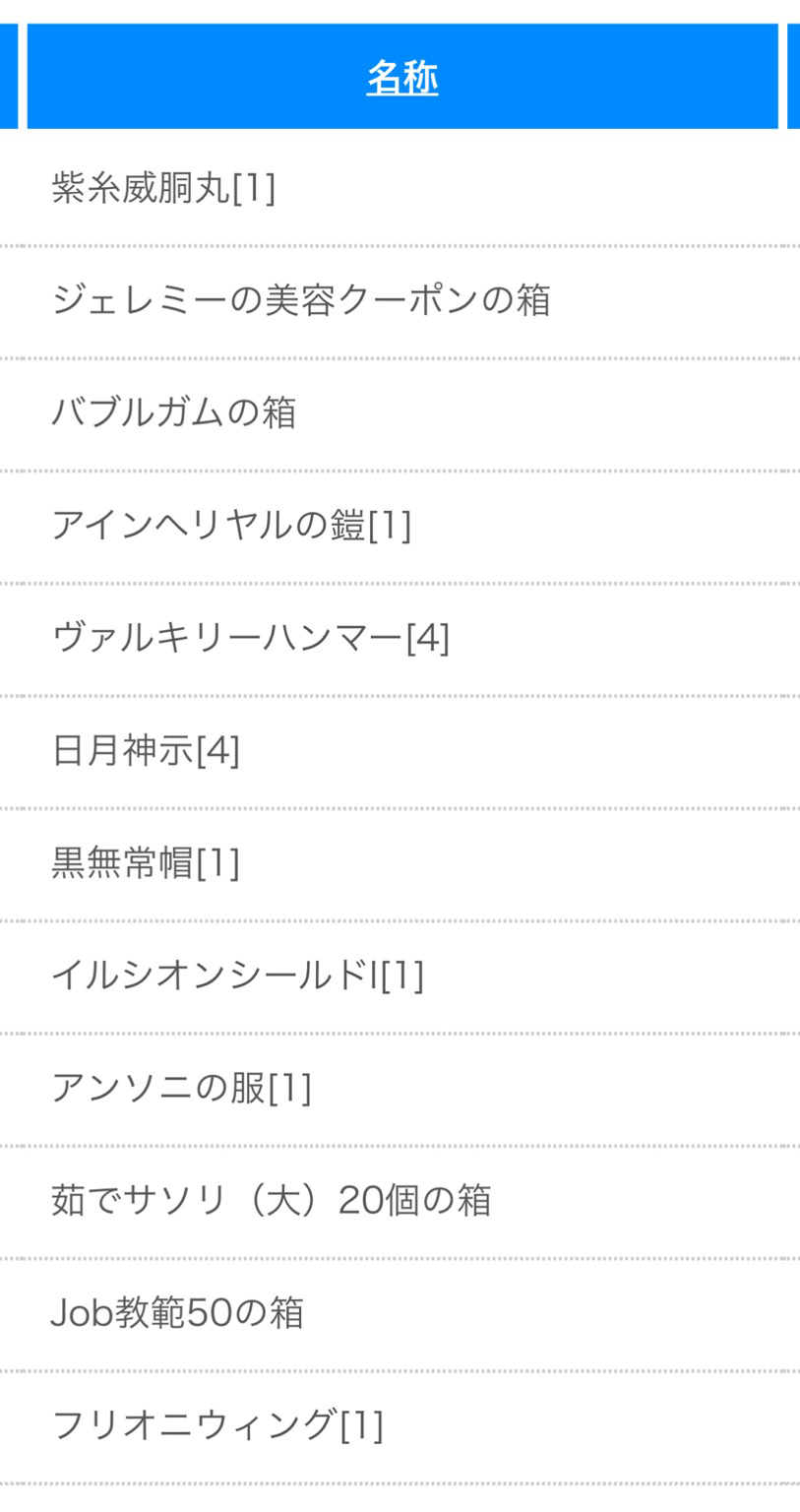Image resolution: width=800 pixels, height=1512 pixels.
Task: Open the Job教範50の箱 item
Action: click(x=177, y=1313)
